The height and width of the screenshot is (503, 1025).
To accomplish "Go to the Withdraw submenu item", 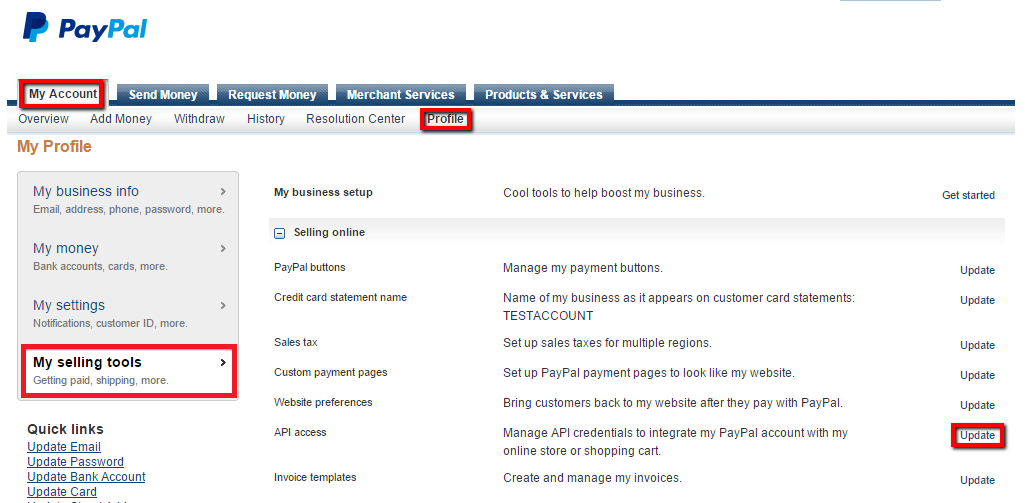I will pyautogui.click(x=199, y=119).
